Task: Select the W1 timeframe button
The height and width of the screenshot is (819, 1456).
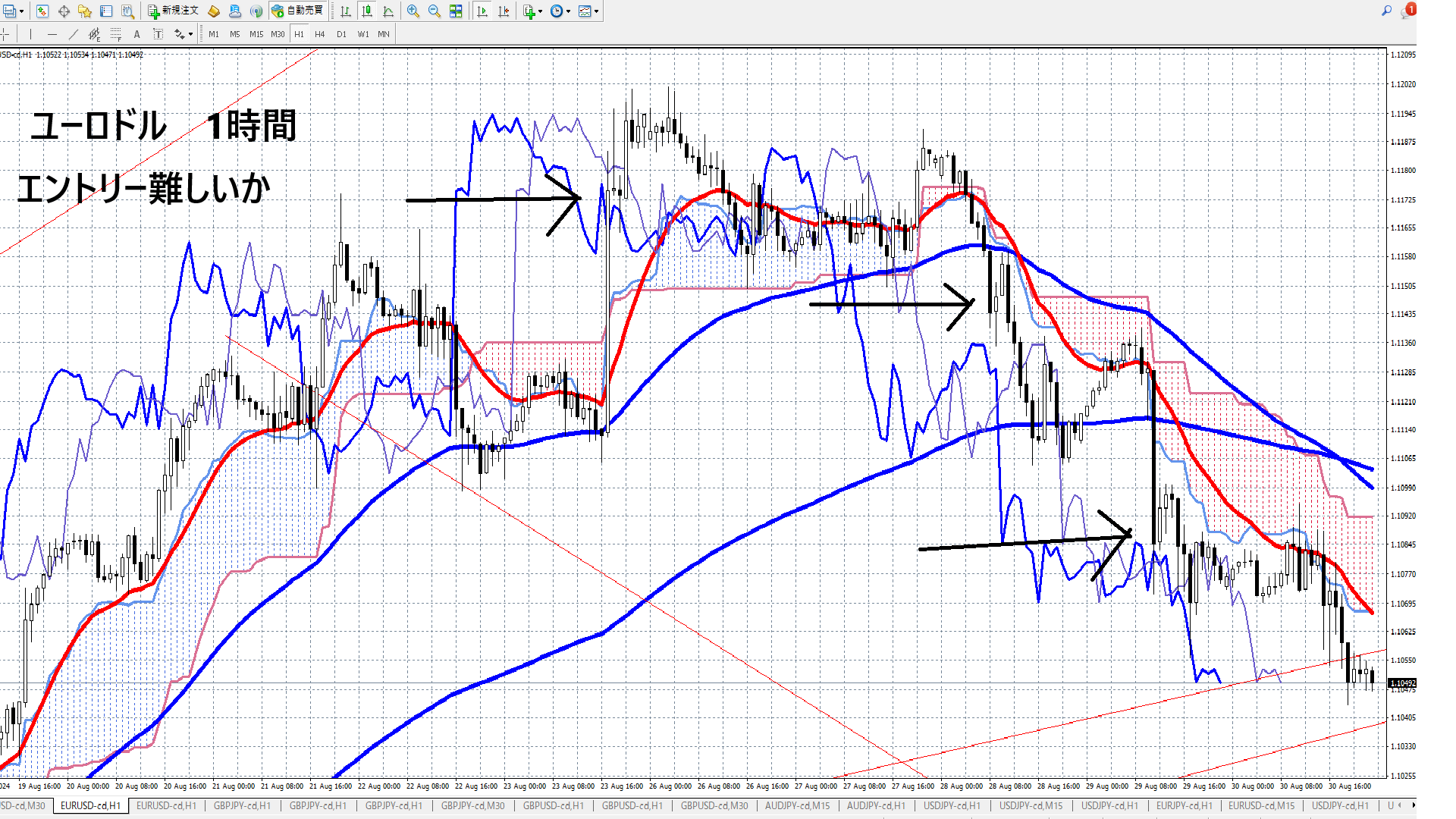Action: point(363,34)
